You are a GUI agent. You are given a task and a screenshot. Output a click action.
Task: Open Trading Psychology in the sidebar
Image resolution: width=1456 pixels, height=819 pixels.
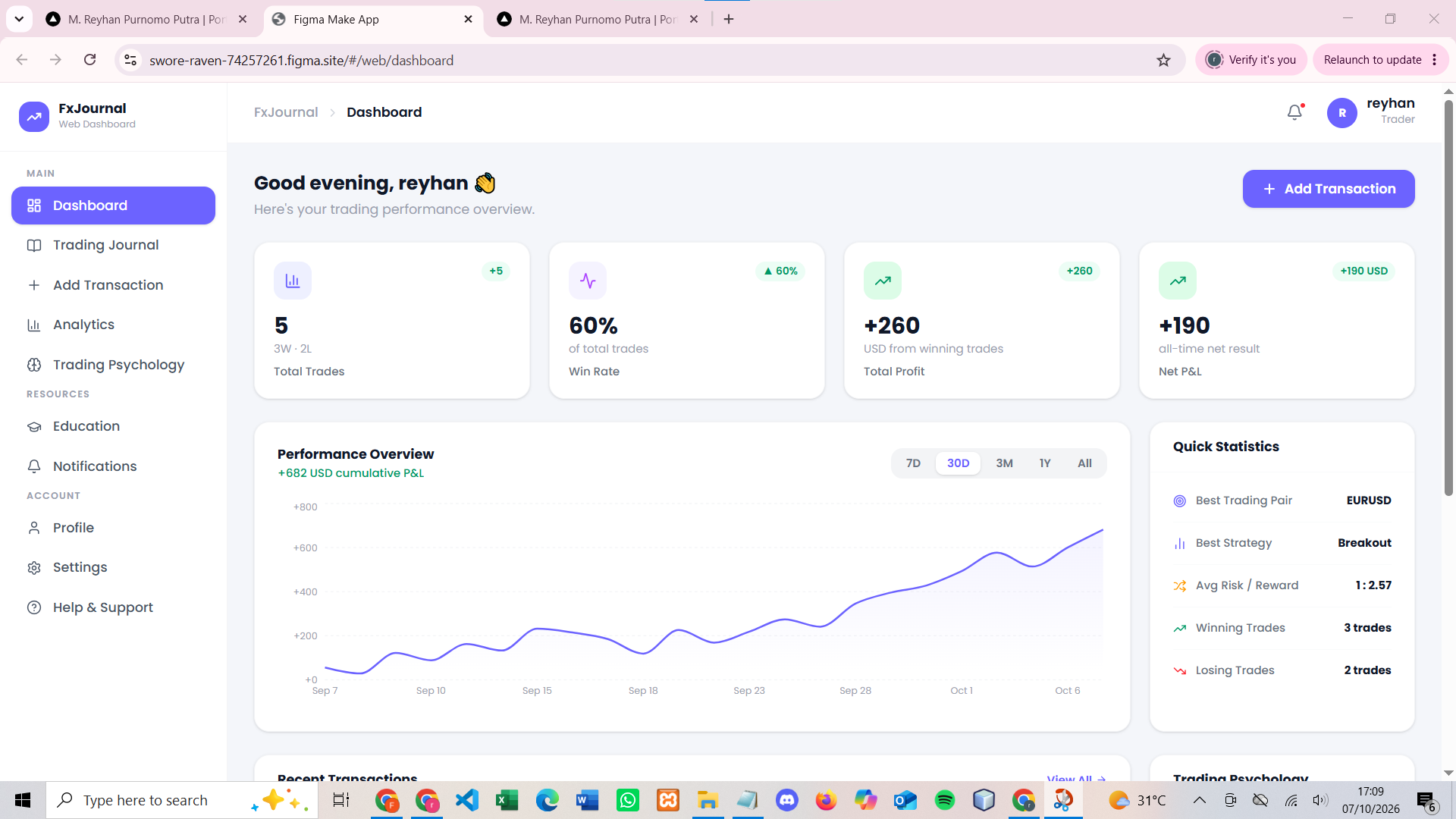point(113,365)
